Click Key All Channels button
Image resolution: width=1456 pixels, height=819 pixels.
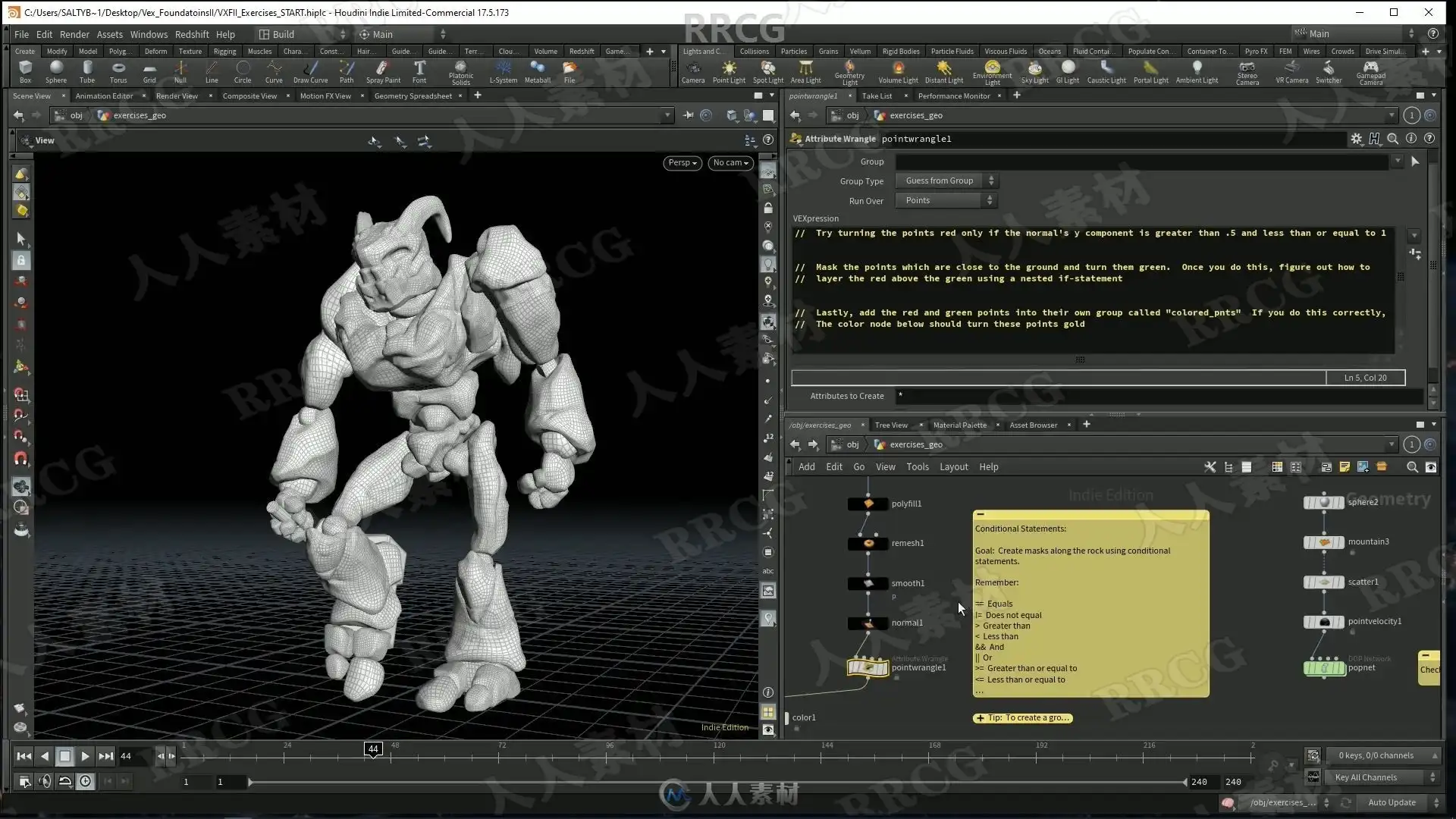[x=1366, y=777]
